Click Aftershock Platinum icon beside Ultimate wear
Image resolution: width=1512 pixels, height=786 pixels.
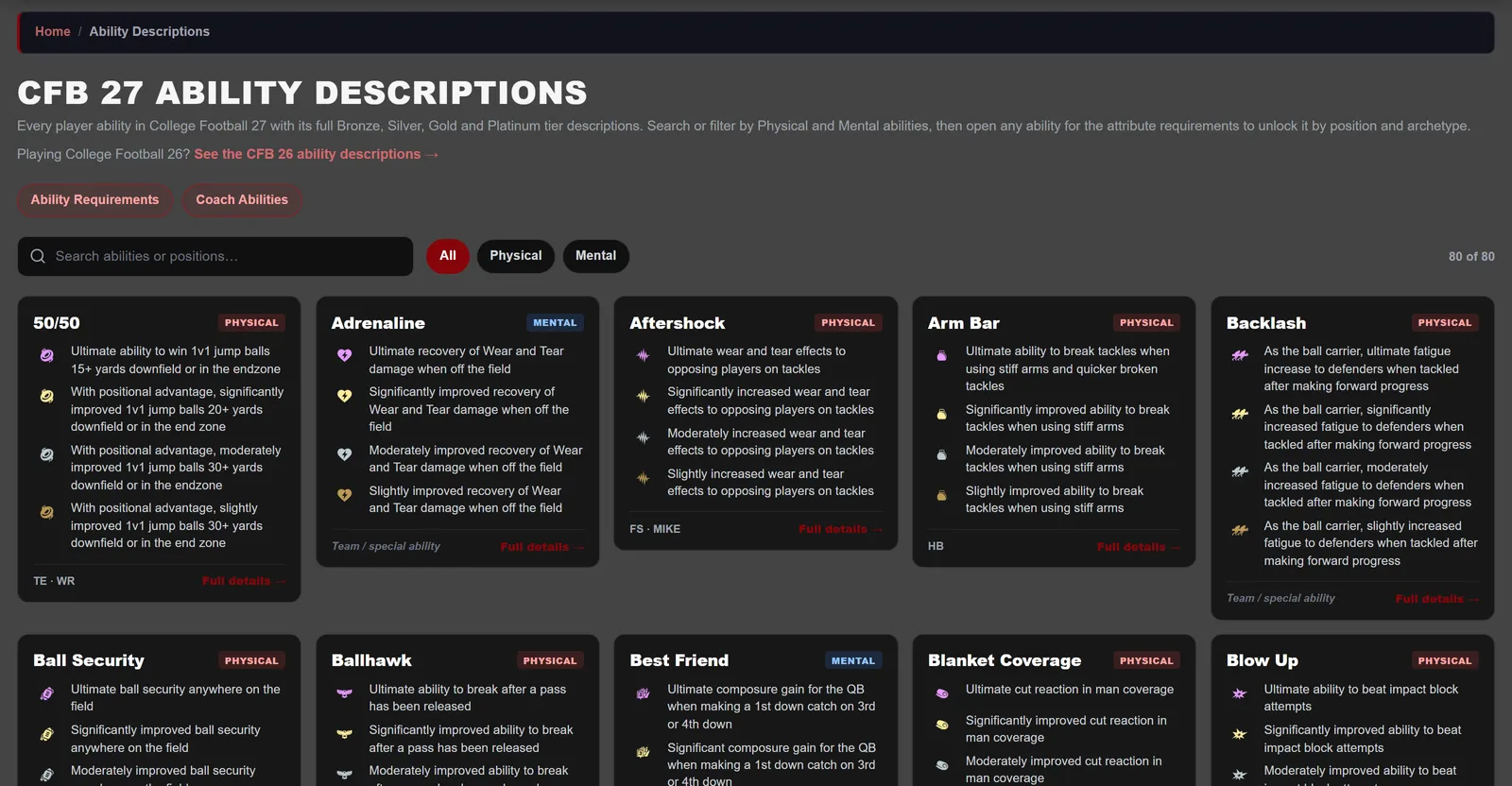pyautogui.click(x=643, y=355)
